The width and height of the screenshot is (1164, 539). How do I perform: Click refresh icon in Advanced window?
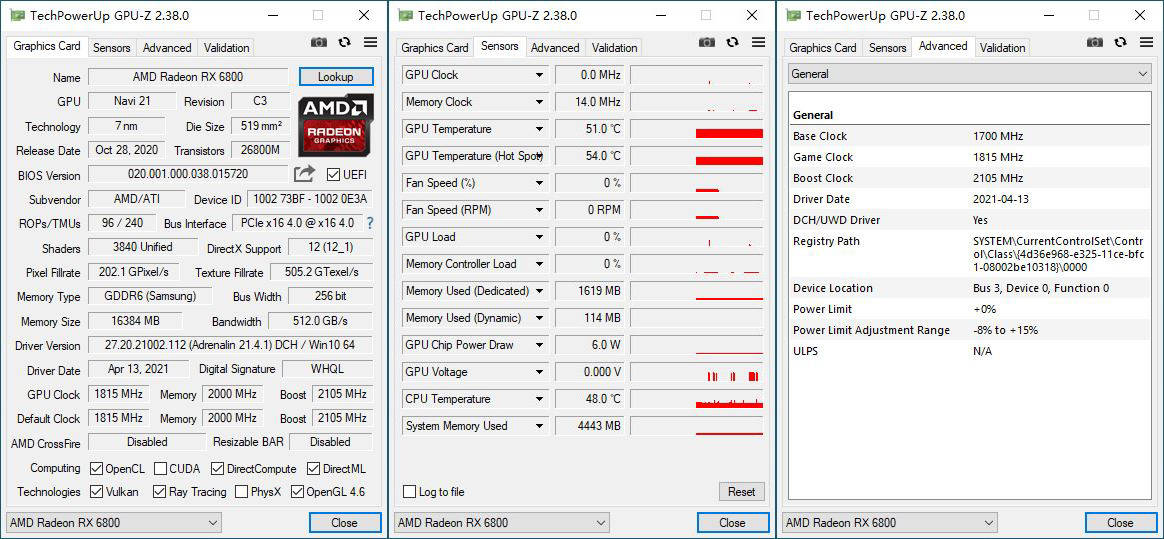coord(1120,42)
